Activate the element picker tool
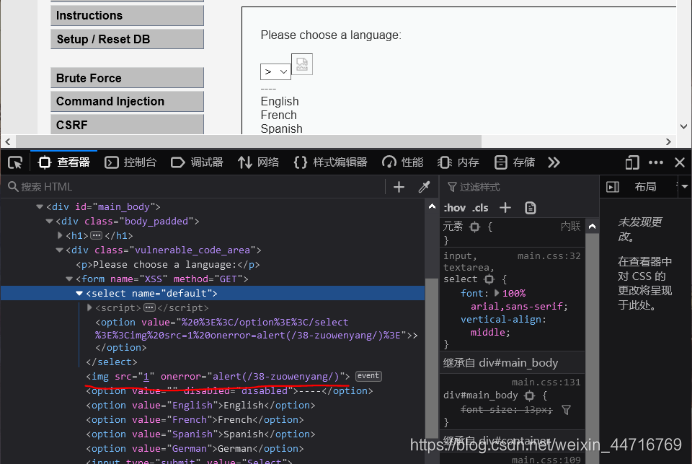 (x=15, y=162)
